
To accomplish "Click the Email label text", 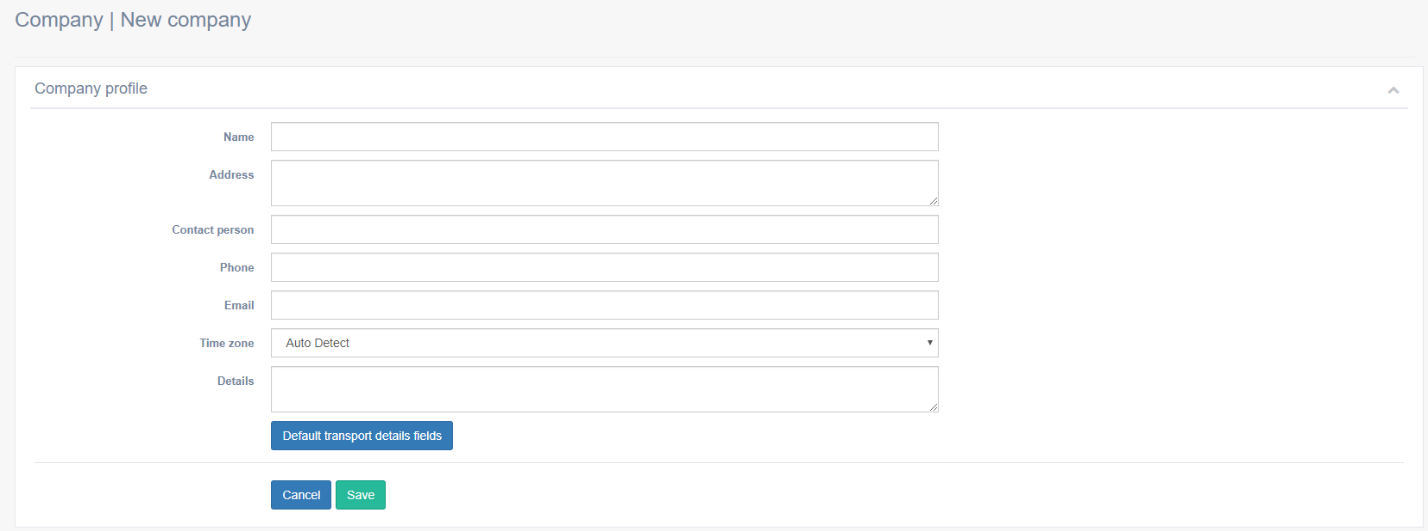I will coord(239,305).
